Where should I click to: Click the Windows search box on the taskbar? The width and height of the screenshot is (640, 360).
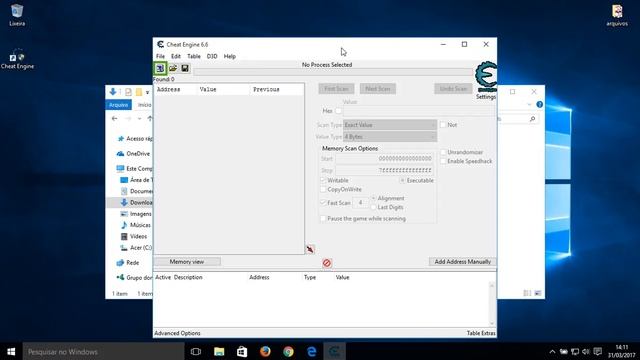tap(103, 351)
